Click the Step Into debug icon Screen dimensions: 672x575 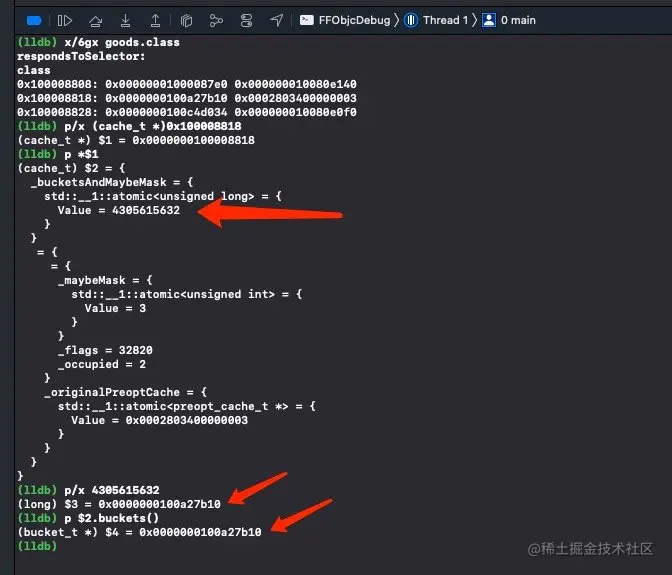(125, 21)
